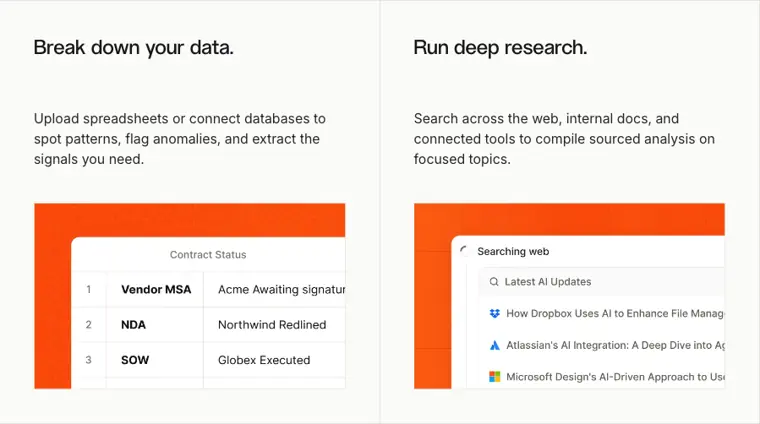Image resolution: width=760 pixels, height=424 pixels.
Task: Select the SOW cell
Action: tap(155, 360)
